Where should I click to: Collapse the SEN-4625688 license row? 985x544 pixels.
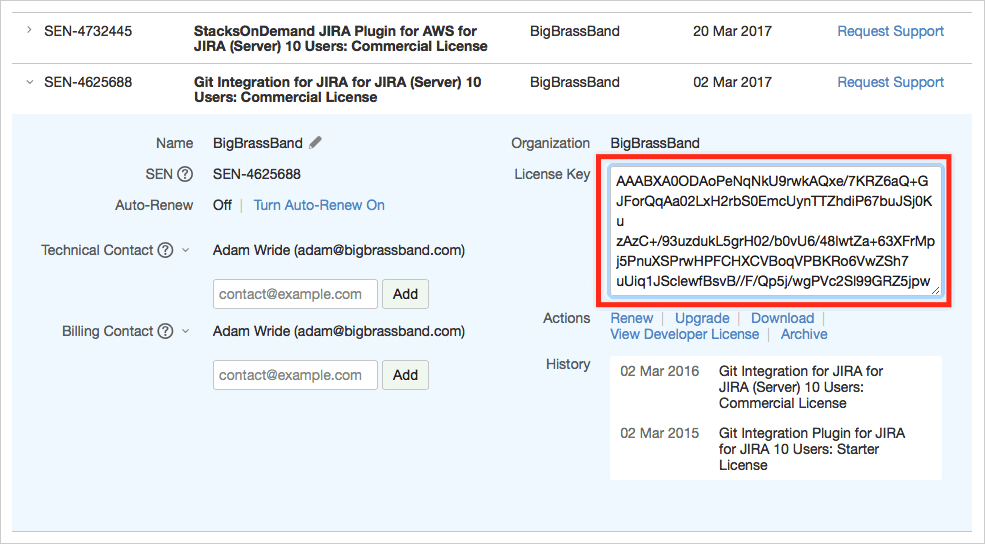pyautogui.click(x=29, y=82)
